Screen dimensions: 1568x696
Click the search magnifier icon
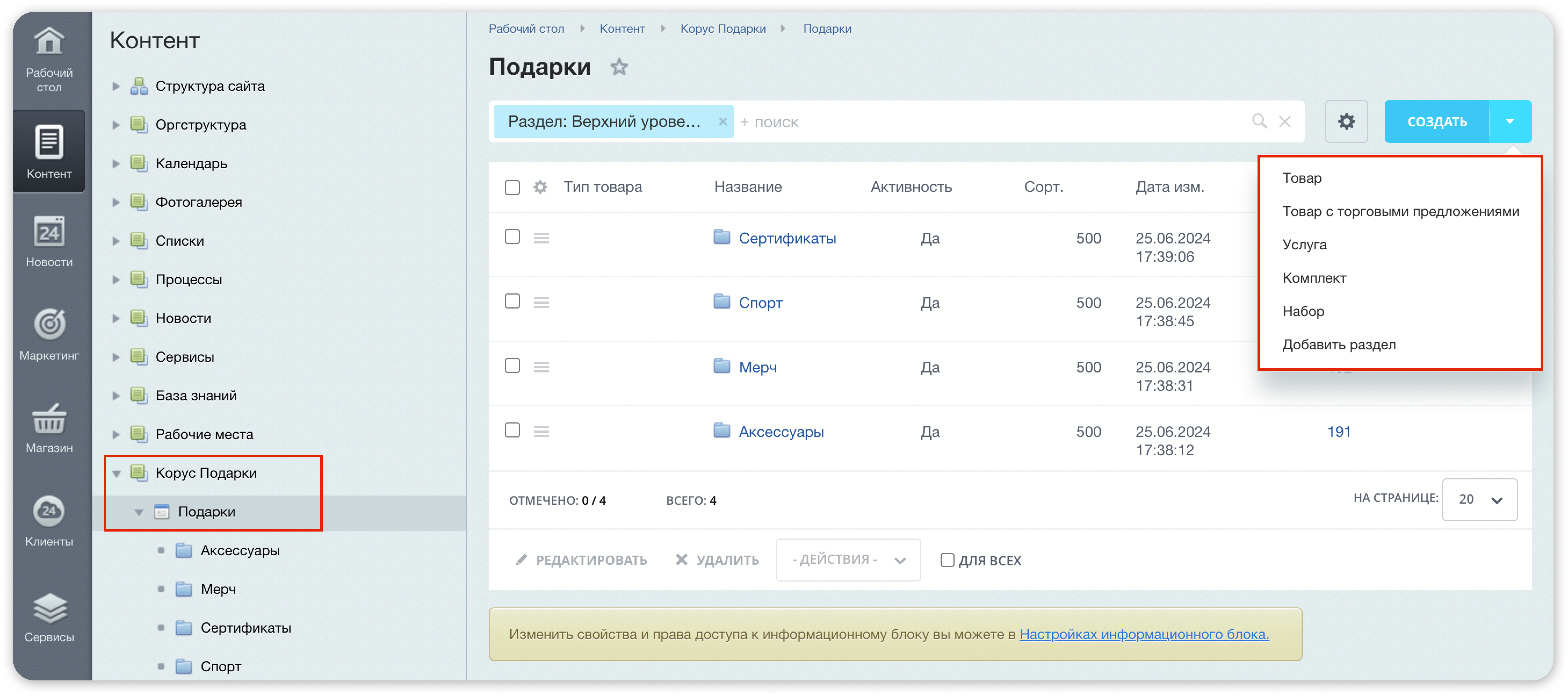click(1259, 121)
